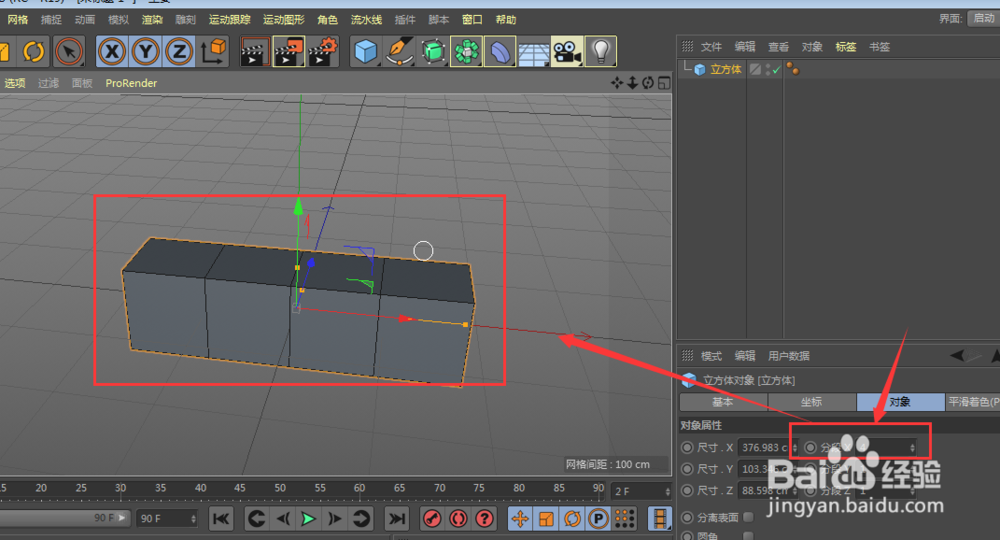Enable the 分离表面 checkbox
This screenshot has height=540, width=1000.
(x=748, y=517)
